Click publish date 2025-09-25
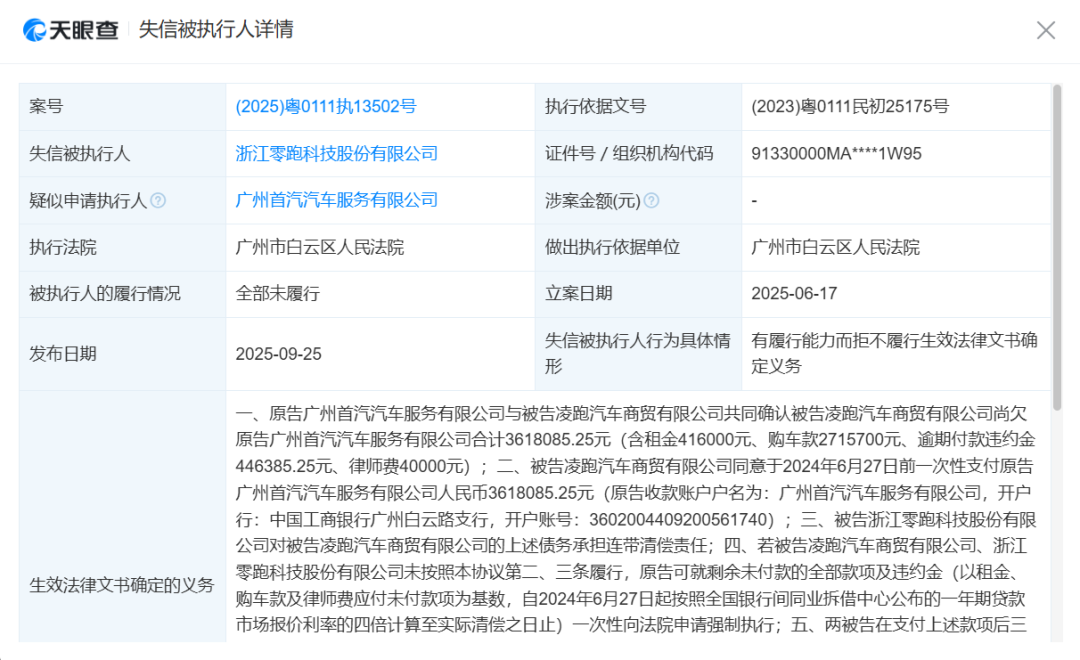 coord(281,353)
